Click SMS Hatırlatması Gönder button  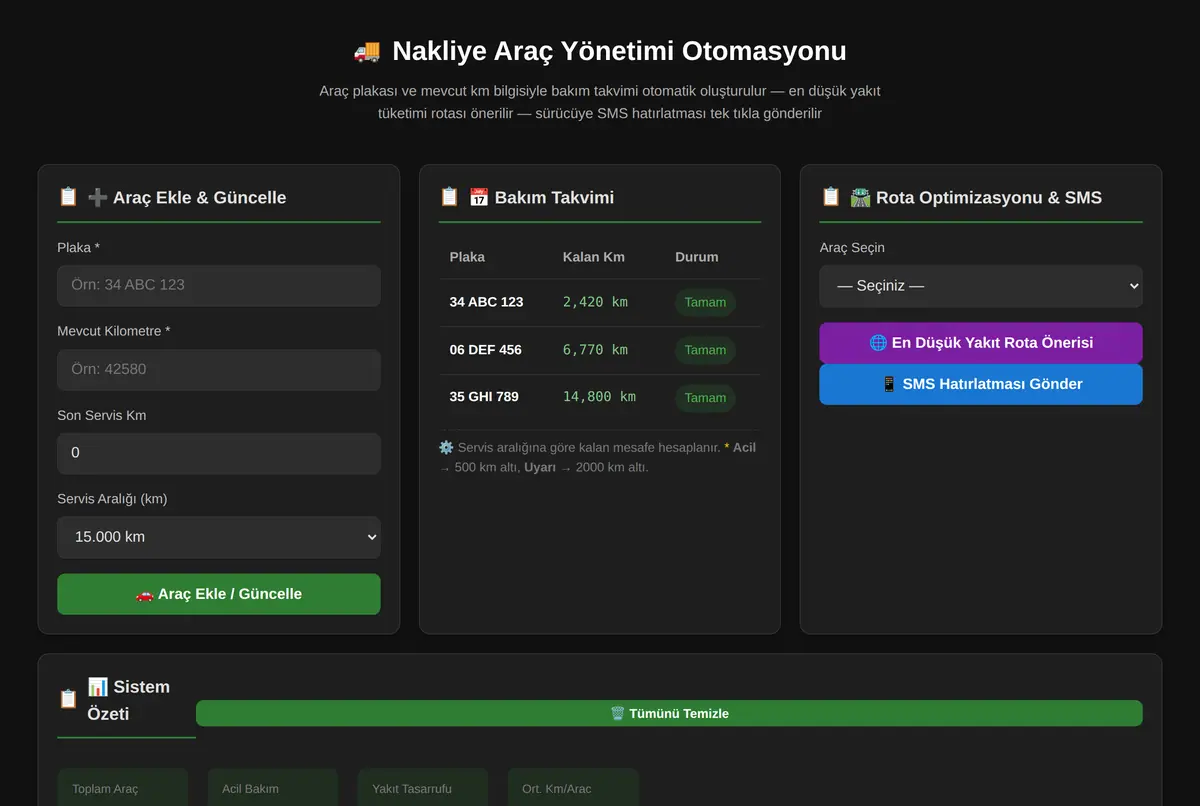point(981,384)
